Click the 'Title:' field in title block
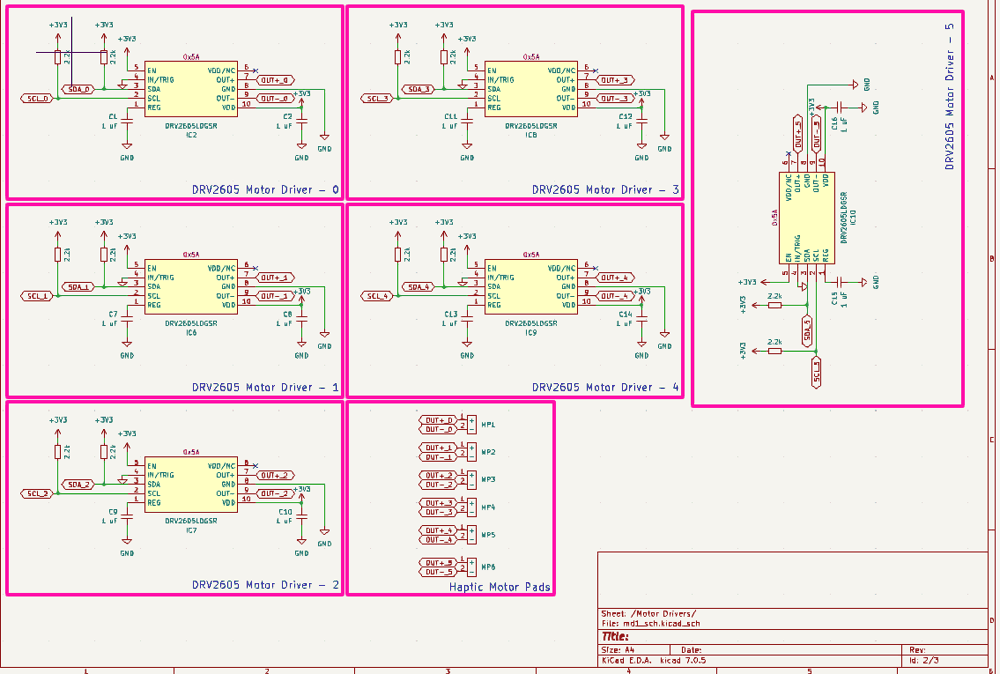Viewport: 1000px width, 674px height. coord(615,636)
